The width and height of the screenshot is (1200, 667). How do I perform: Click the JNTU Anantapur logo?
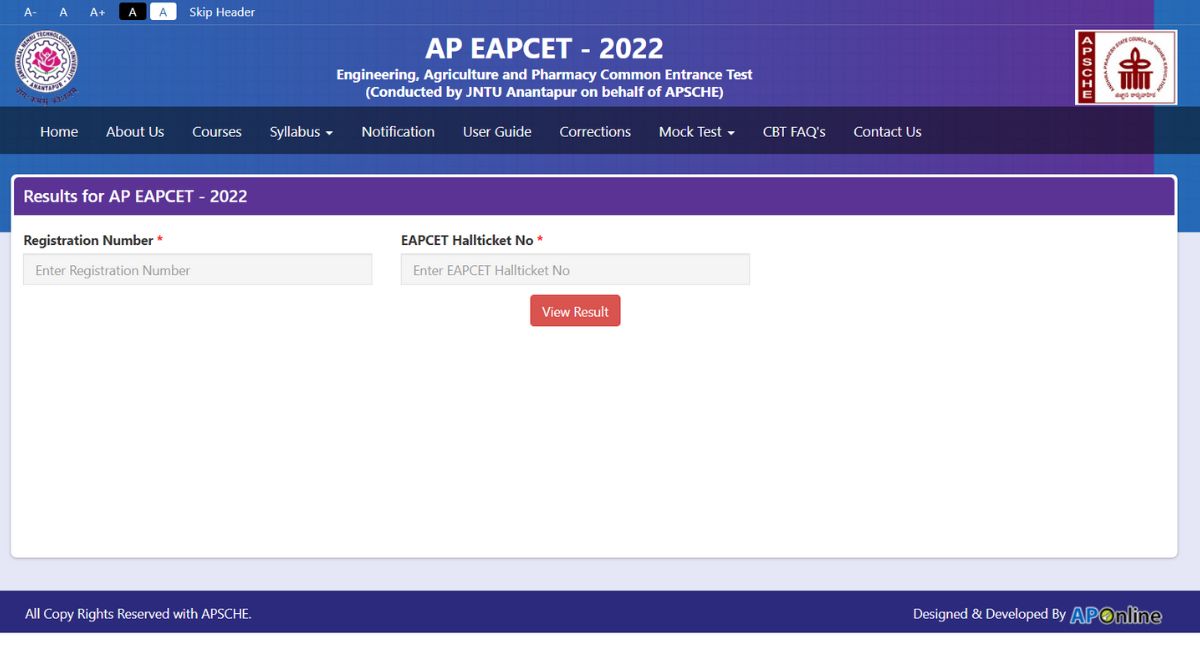[x=47, y=67]
